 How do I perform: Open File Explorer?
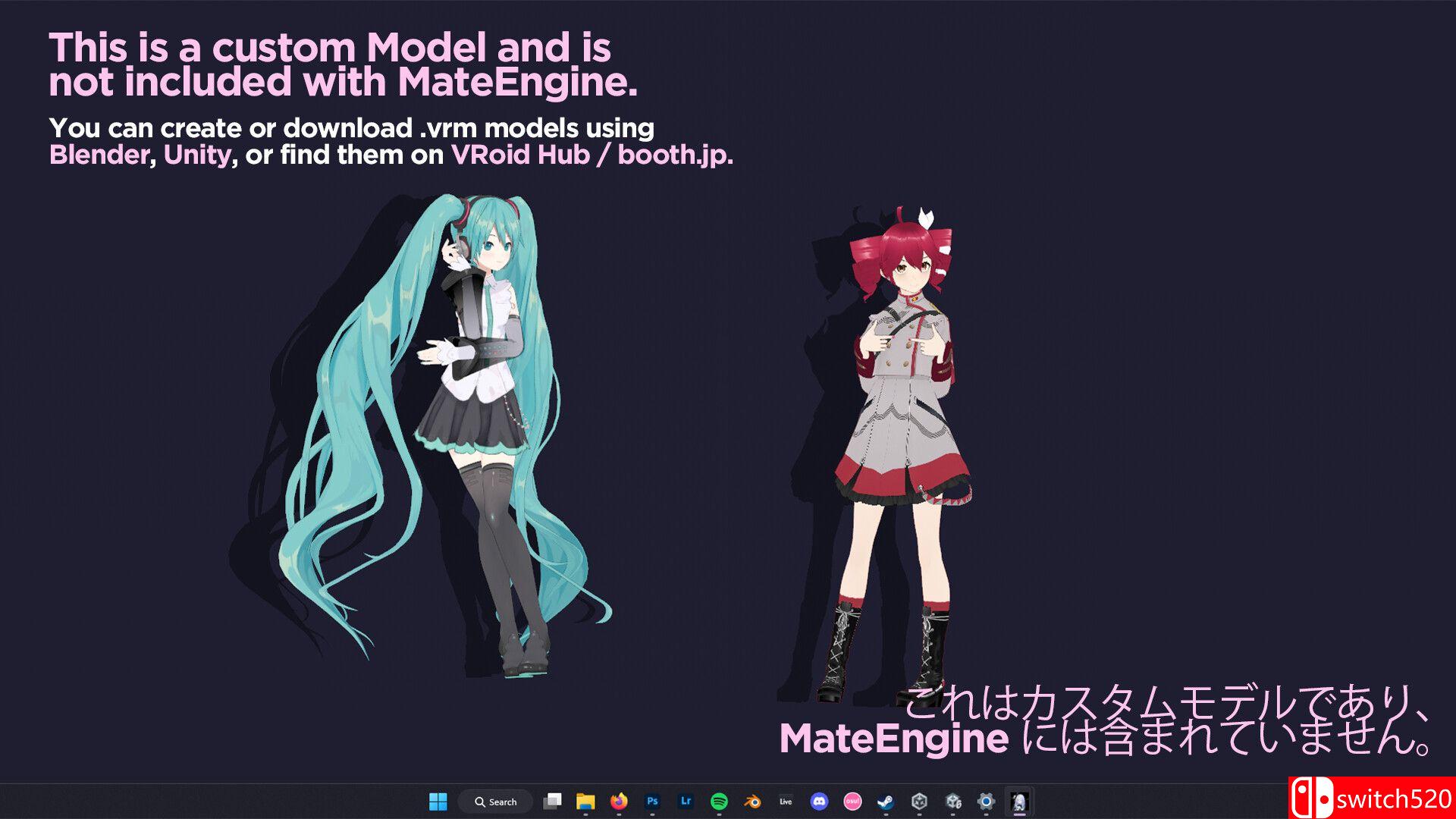pos(587,802)
